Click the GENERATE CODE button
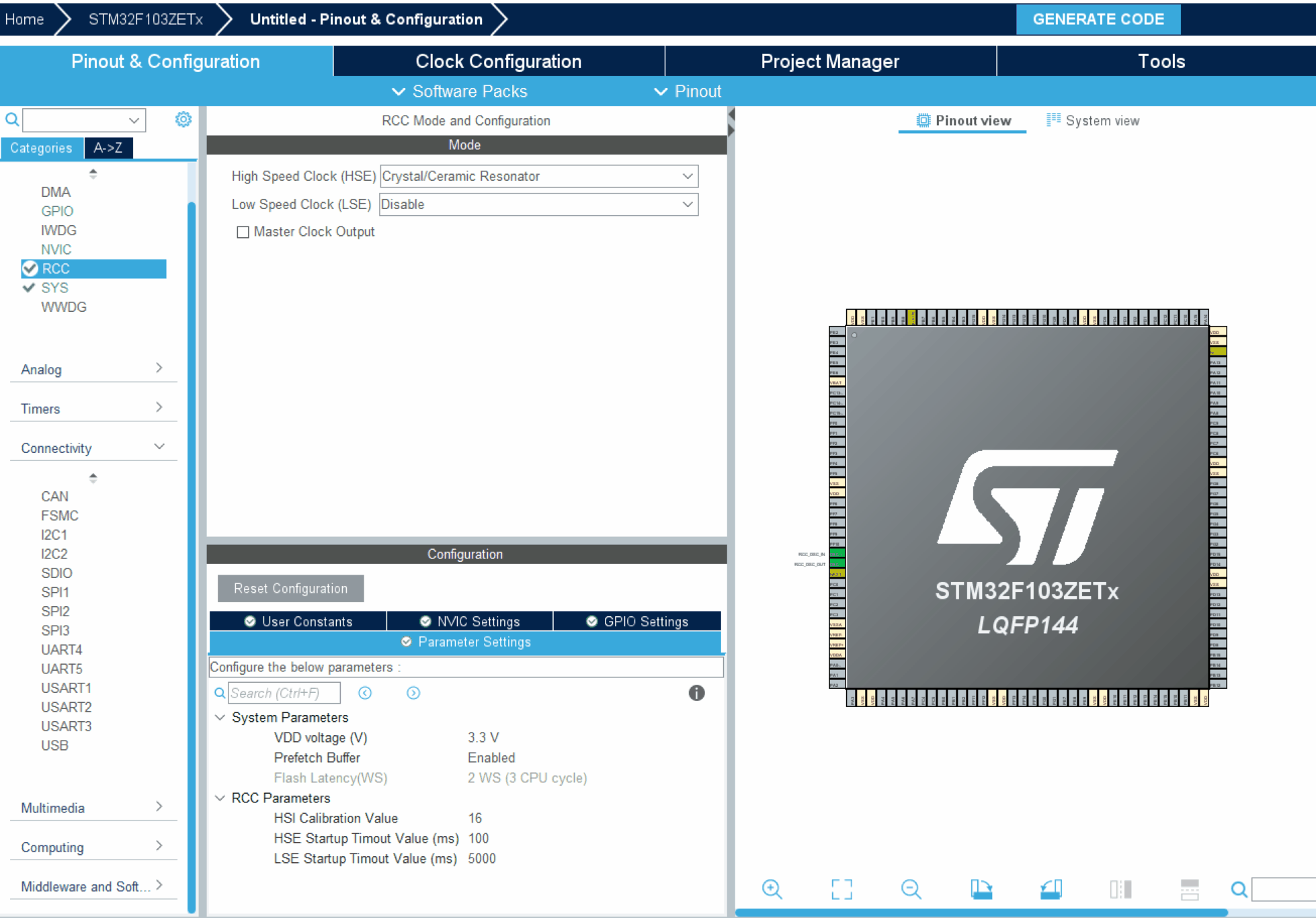 coord(1098,19)
